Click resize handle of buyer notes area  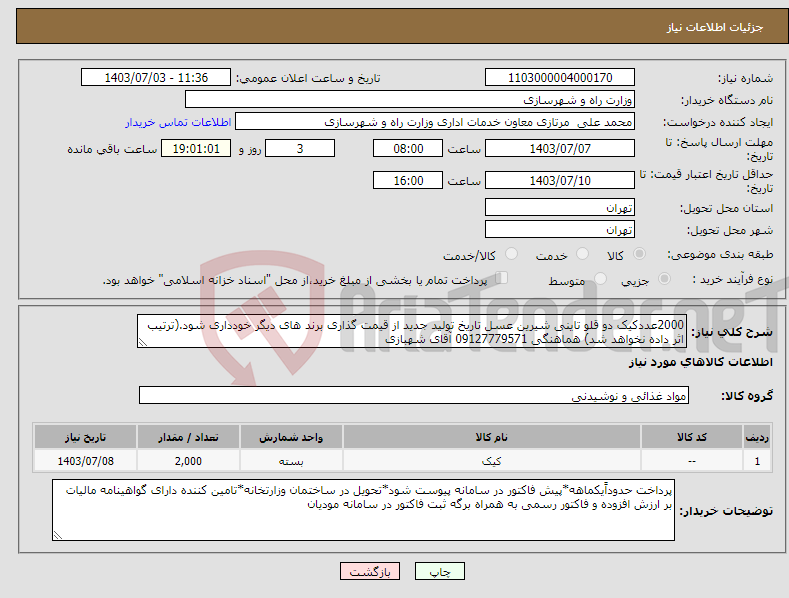click(x=57, y=536)
